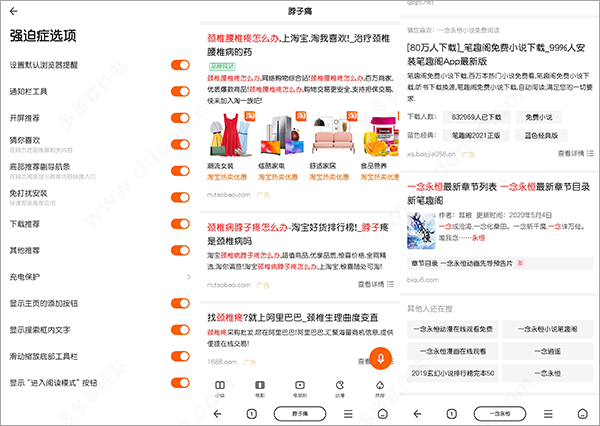The height and width of the screenshot is (426, 600).
Task: Expand 查看详情 on m.taobao.com result
Action: pyautogui.click(x=375, y=284)
